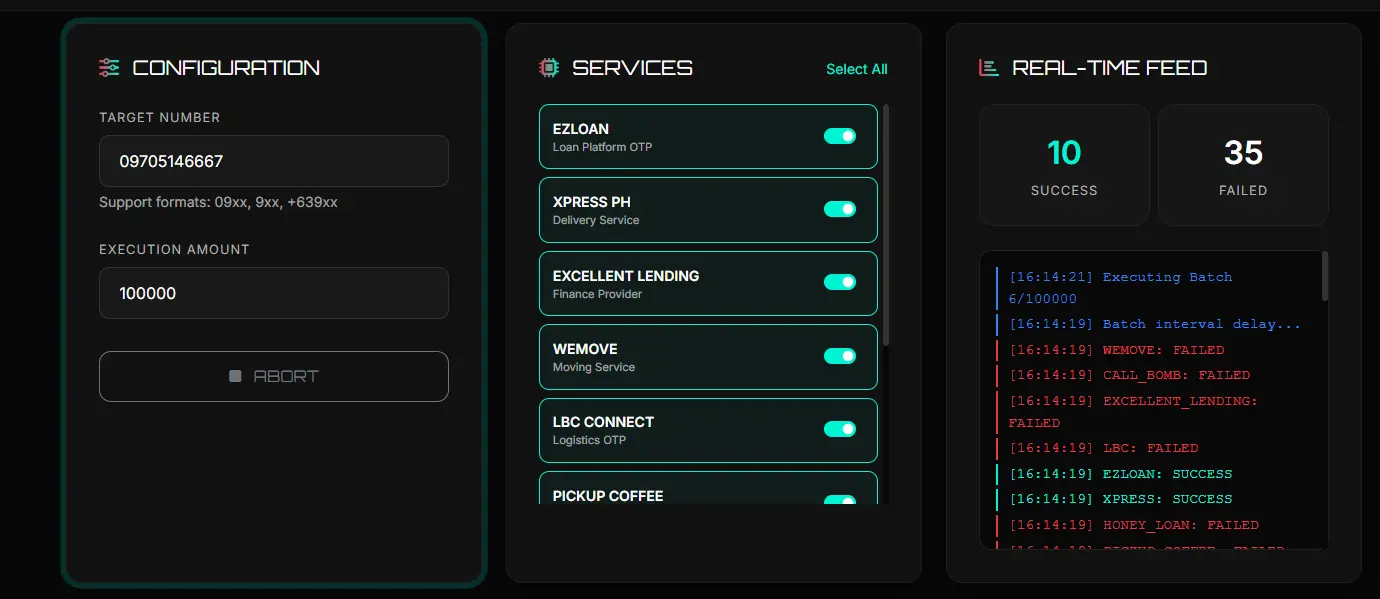Focus the Execution Amount input field
Screen dimensions: 1380x599
coord(274,293)
